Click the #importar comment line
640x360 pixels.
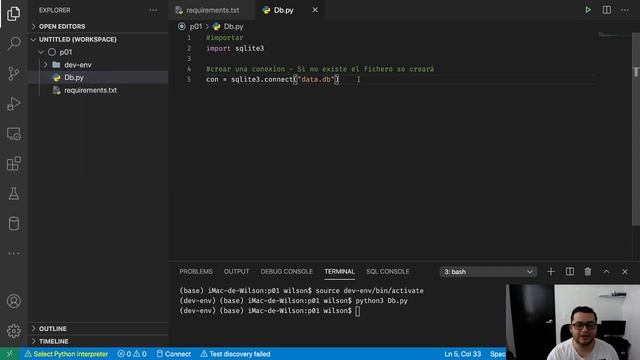224,38
